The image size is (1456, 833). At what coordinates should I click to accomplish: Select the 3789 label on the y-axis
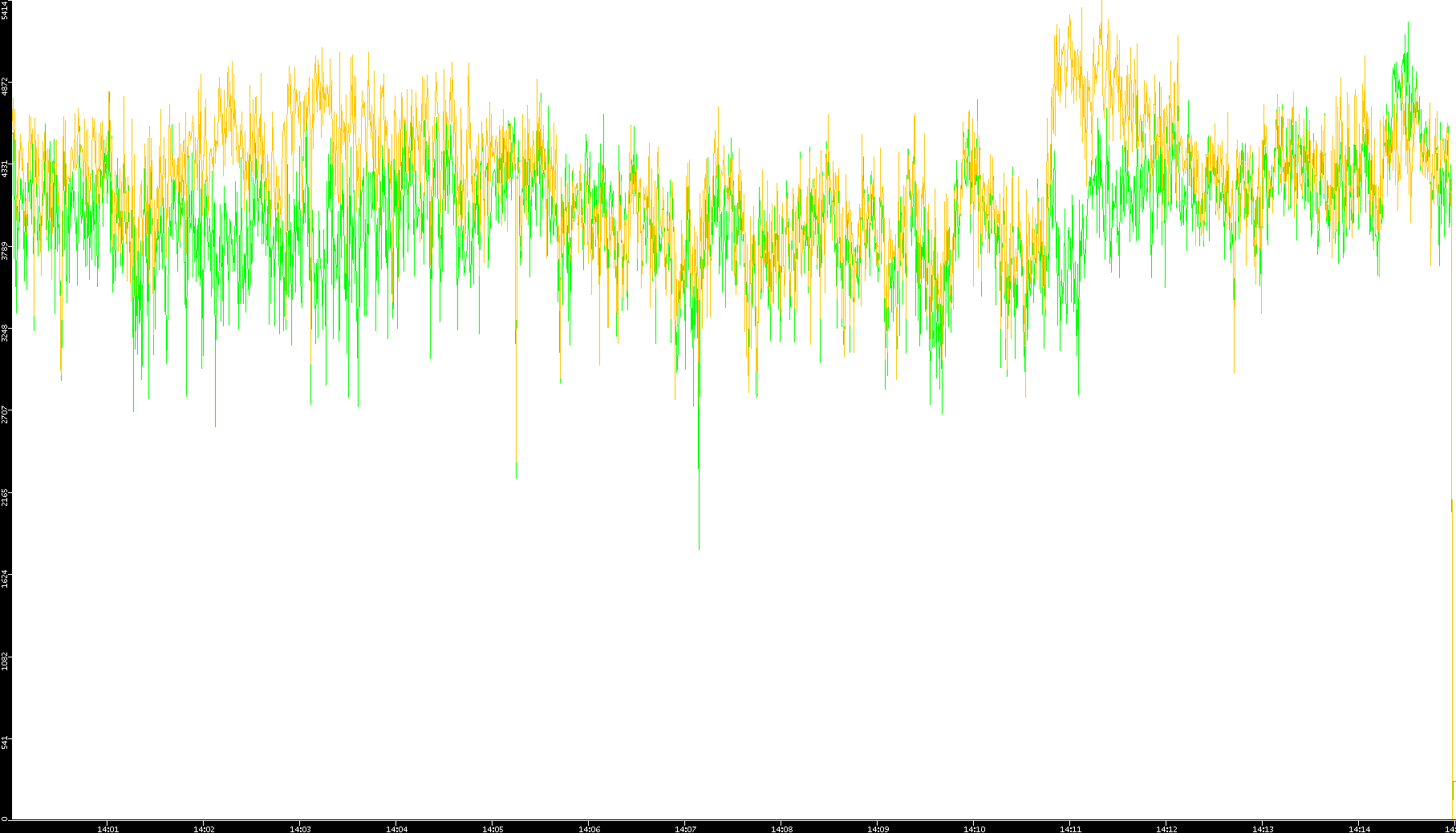(5, 251)
